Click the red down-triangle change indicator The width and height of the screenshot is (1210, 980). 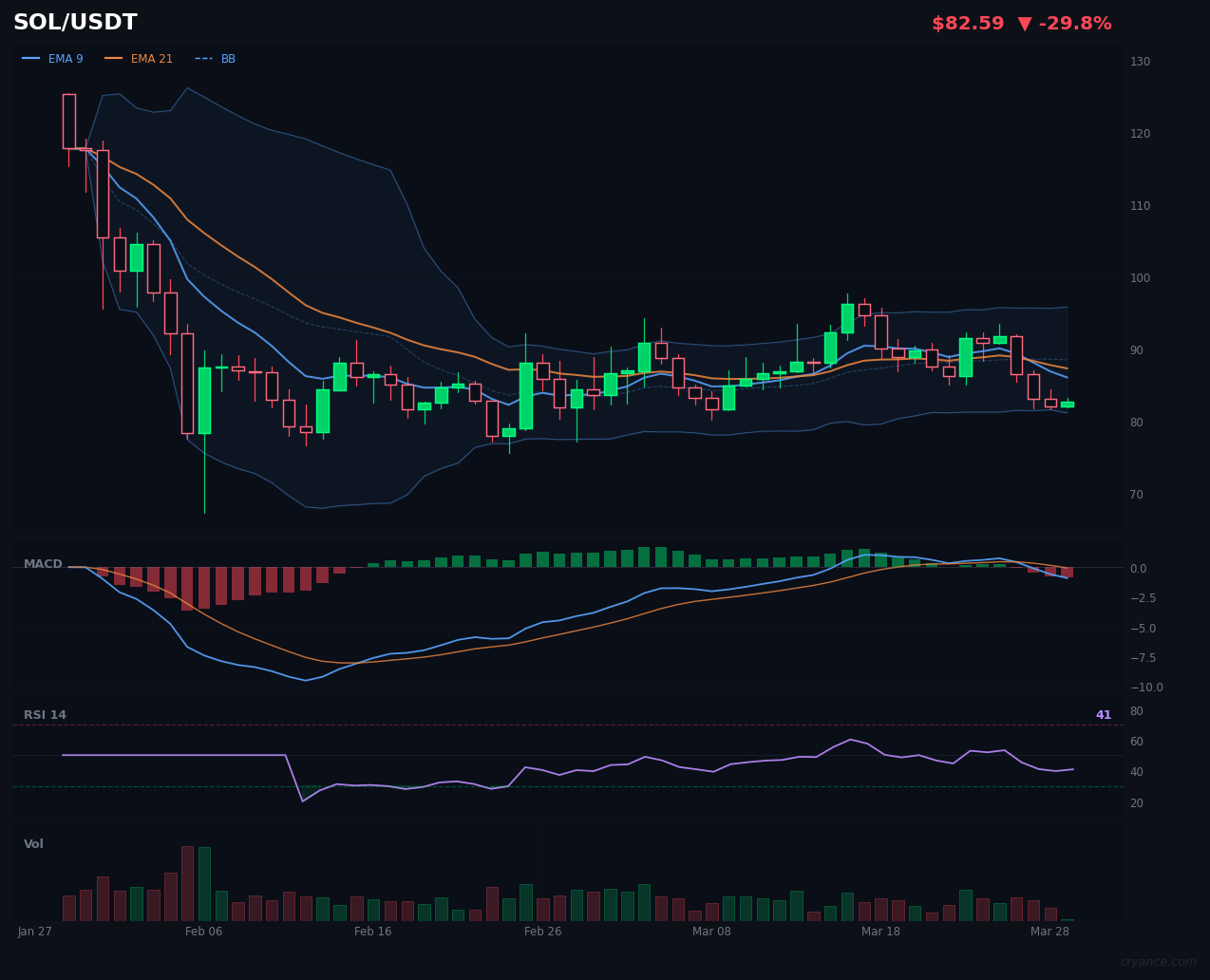(1024, 24)
